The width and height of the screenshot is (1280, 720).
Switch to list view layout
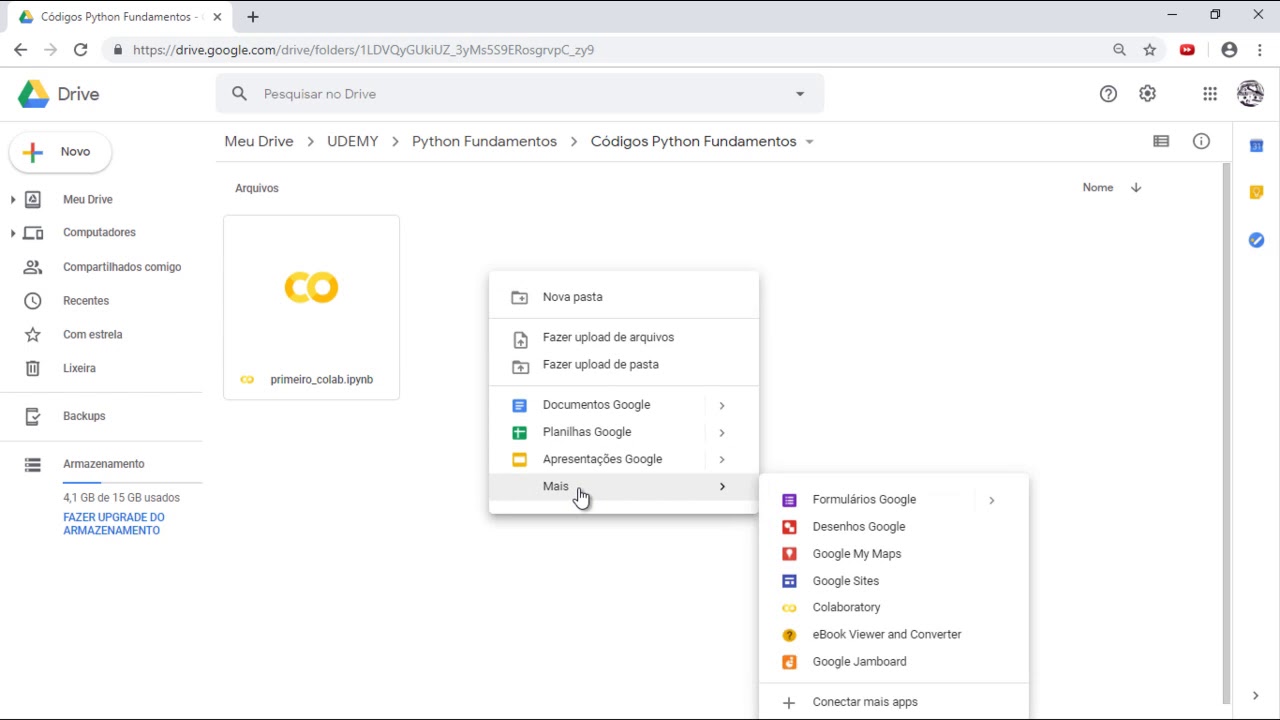pyautogui.click(x=1161, y=142)
